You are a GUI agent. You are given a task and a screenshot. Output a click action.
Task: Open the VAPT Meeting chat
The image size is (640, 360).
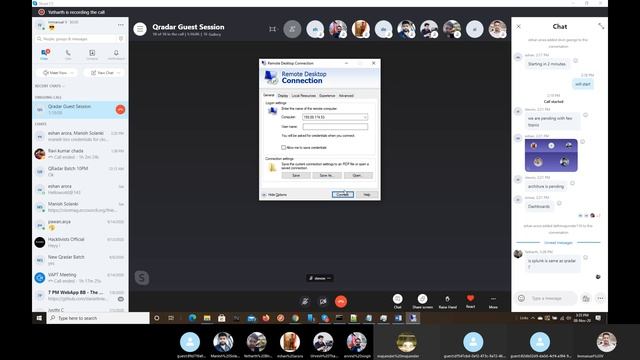coord(80,278)
